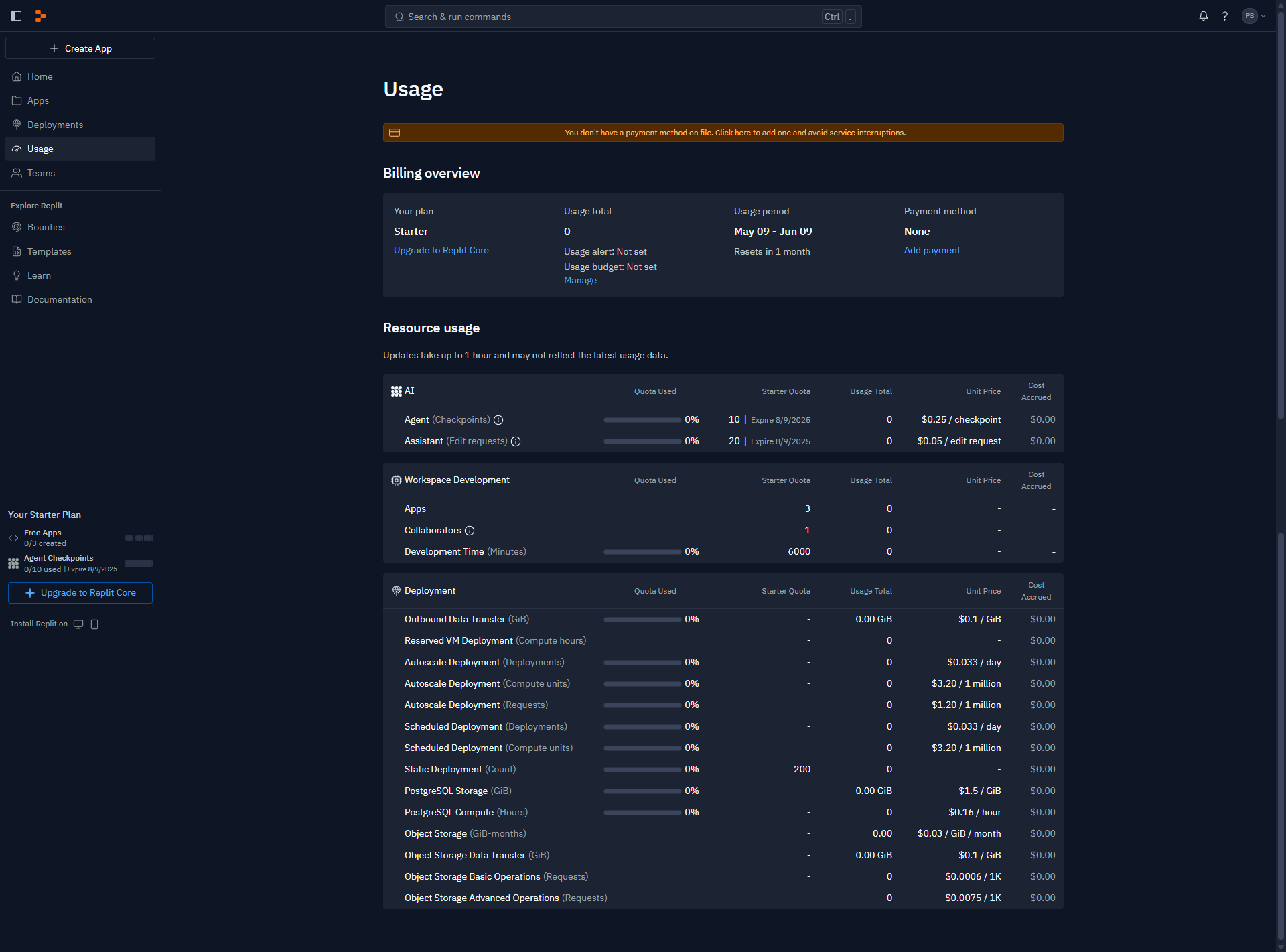
Task: Open the PB account avatar menu
Action: 1253,16
